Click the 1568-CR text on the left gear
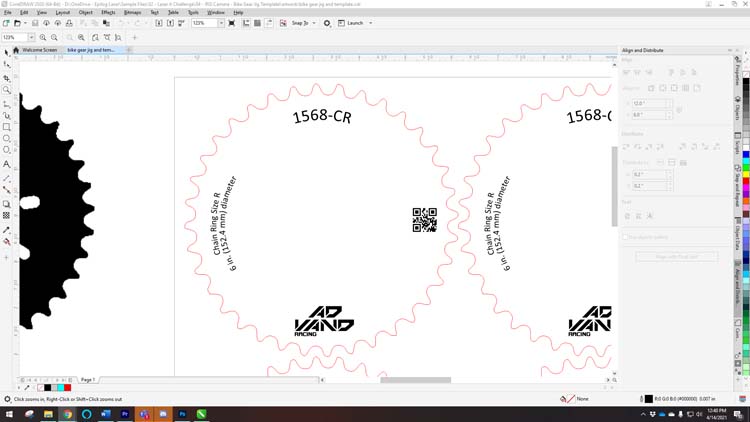Image resolution: width=750 pixels, height=422 pixels. 322,116
